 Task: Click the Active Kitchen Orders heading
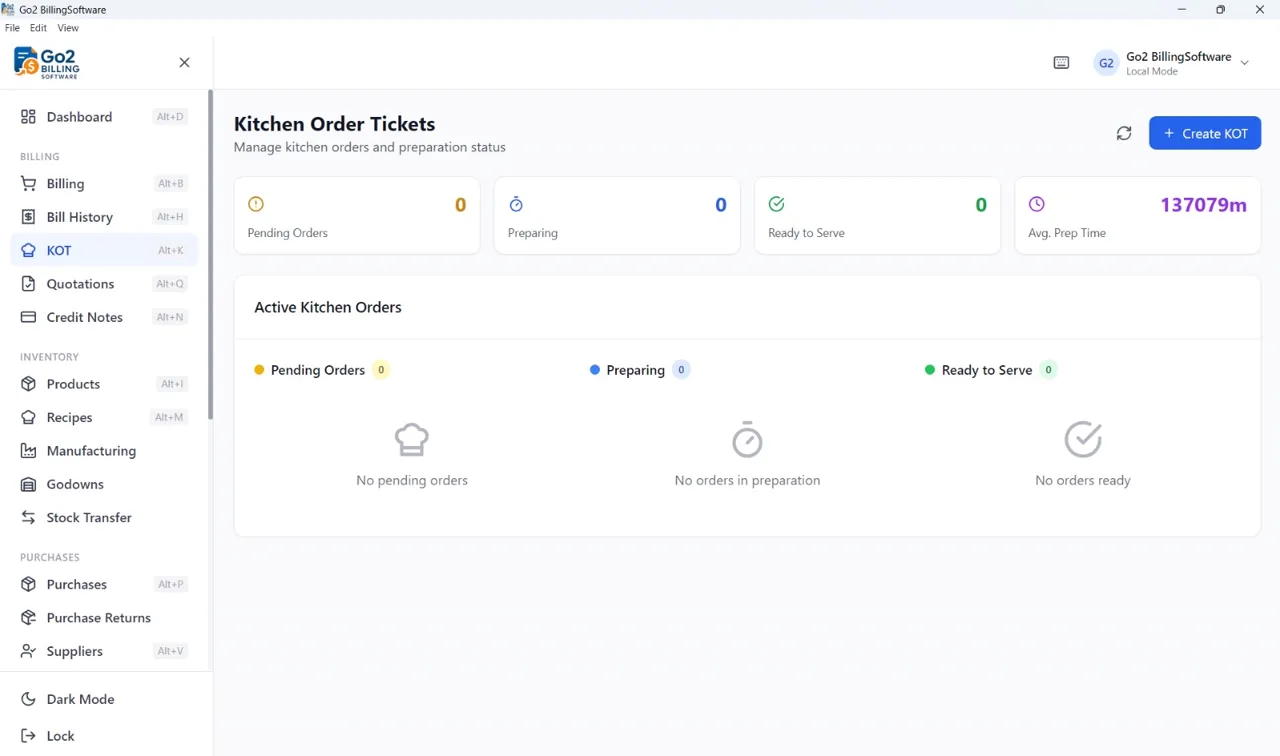[328, 307]
